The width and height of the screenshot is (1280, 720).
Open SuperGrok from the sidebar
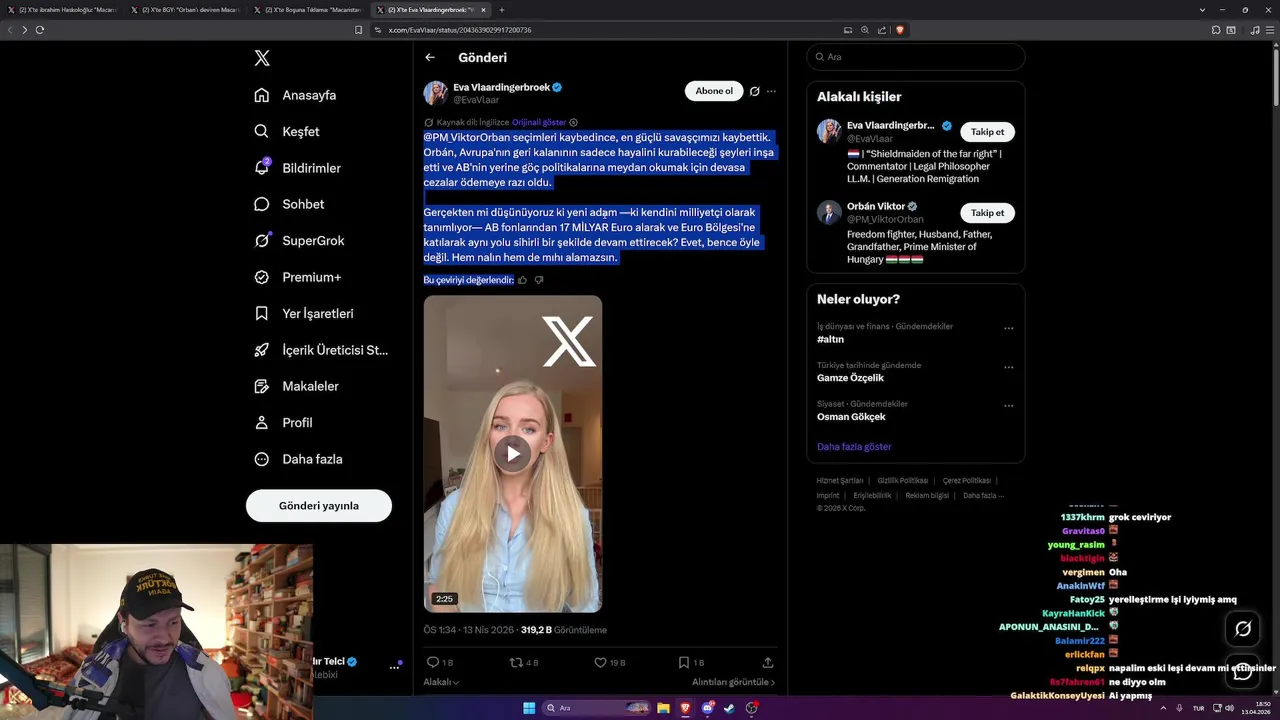point(299,240)
